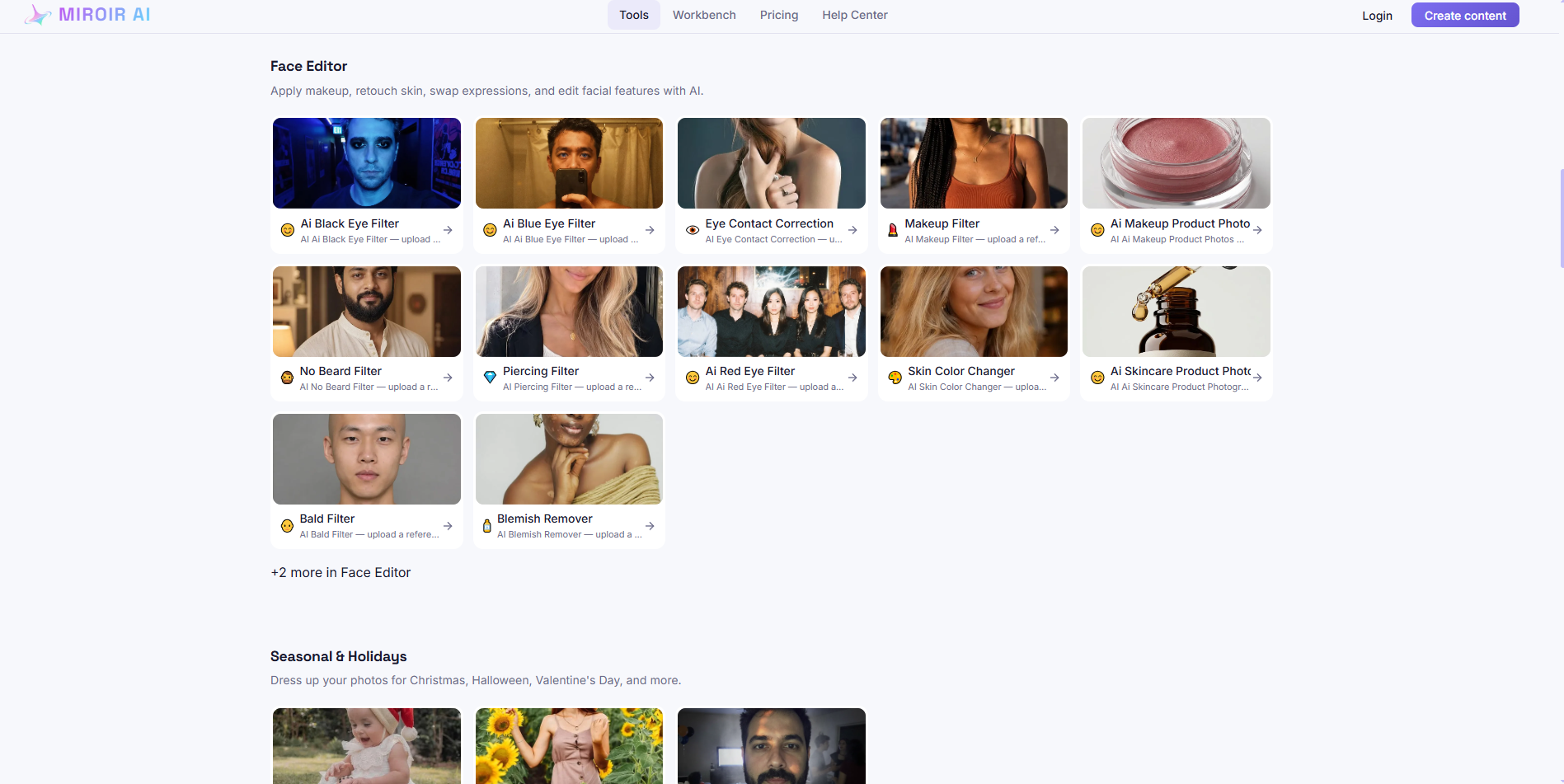Screen dimensions: 1564x784
Task: Open the serum dropper bottle thumbnail
Action: (x=1177, y=312)
